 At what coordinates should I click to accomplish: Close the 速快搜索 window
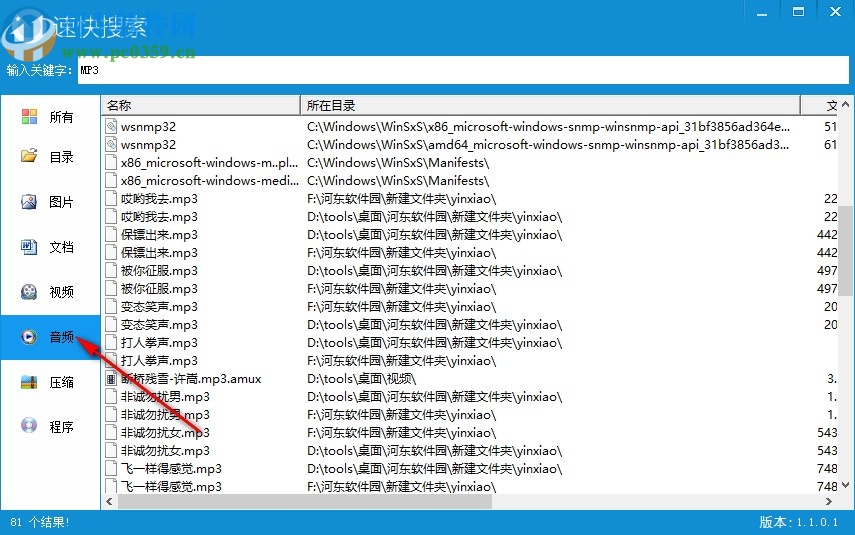tap(835, 12)
